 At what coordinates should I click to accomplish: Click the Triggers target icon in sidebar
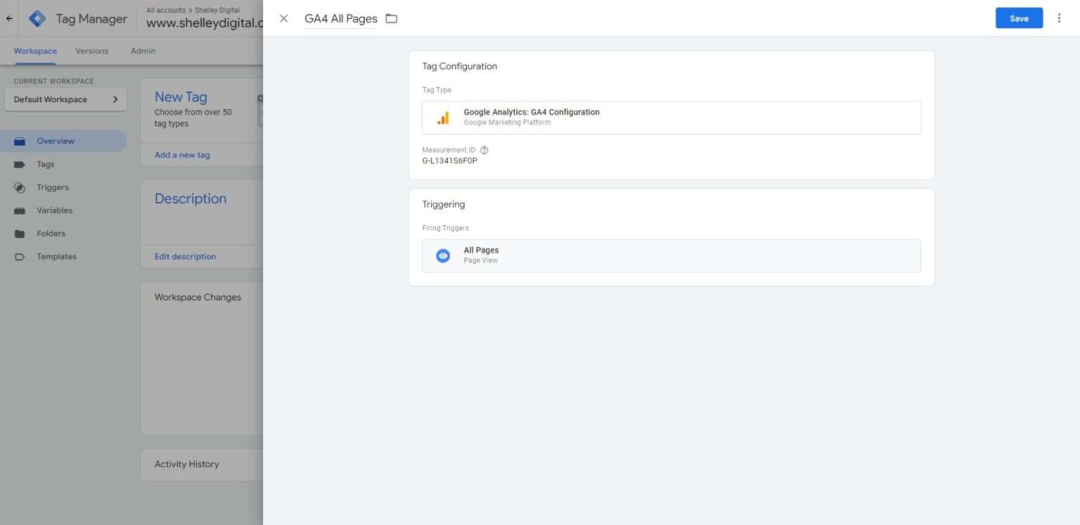click(20, 187)
